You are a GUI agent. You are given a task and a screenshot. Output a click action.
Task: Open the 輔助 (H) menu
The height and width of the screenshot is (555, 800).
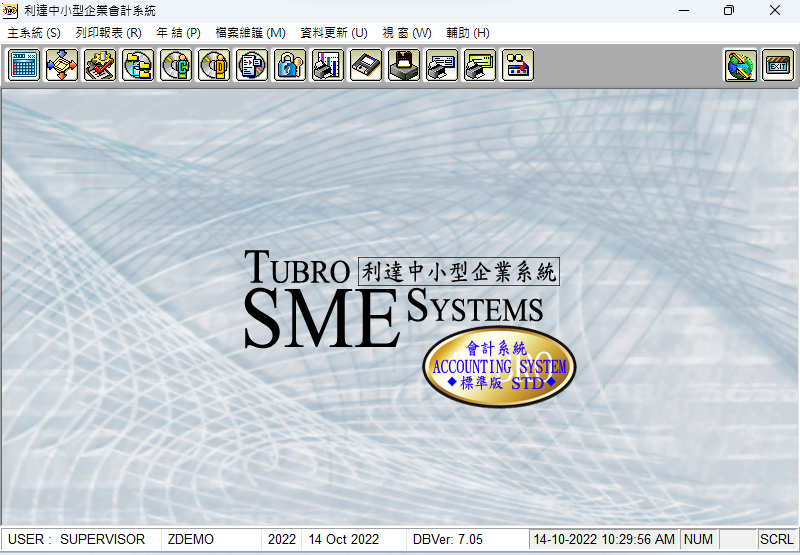coord(468,33)
